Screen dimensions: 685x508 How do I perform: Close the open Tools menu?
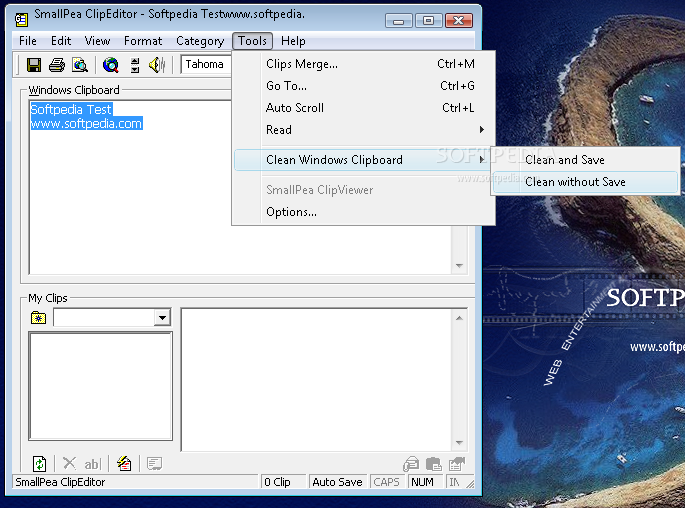(x=253, y=41)
